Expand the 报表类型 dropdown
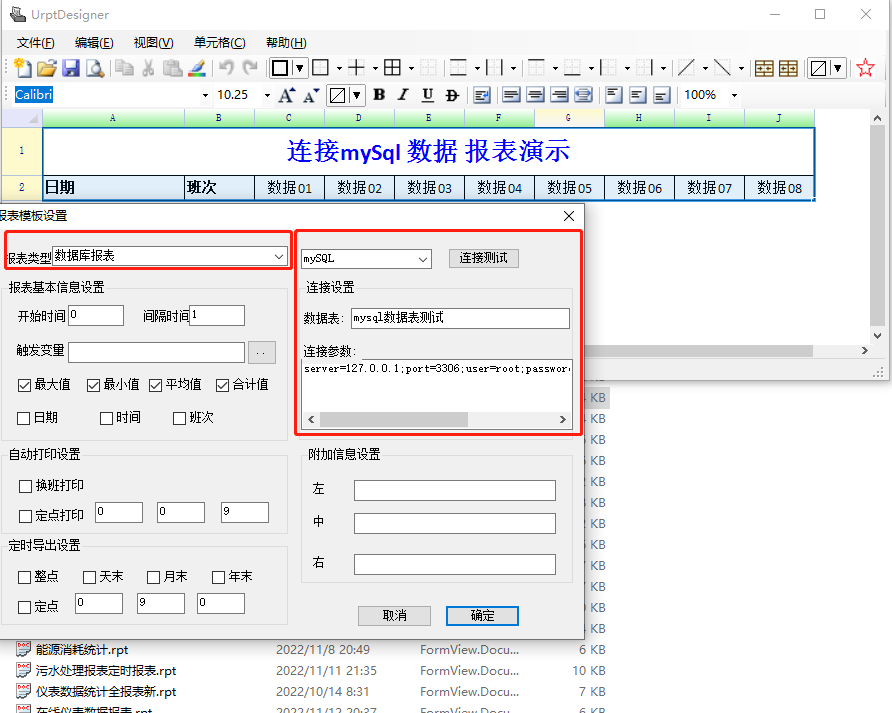892x713 pixels. 279,257
